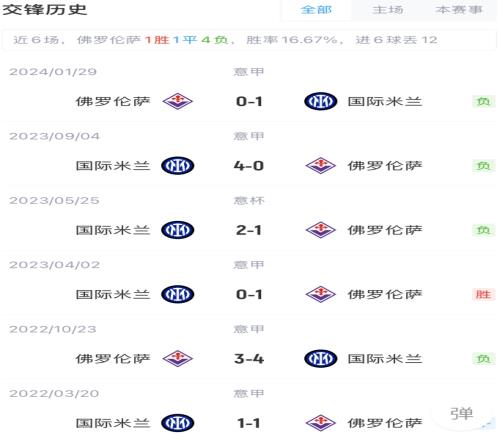Viewport: 500px width, 440px height.
Task: Click the red 胜 result badge
Action: [x=483, y=294]
